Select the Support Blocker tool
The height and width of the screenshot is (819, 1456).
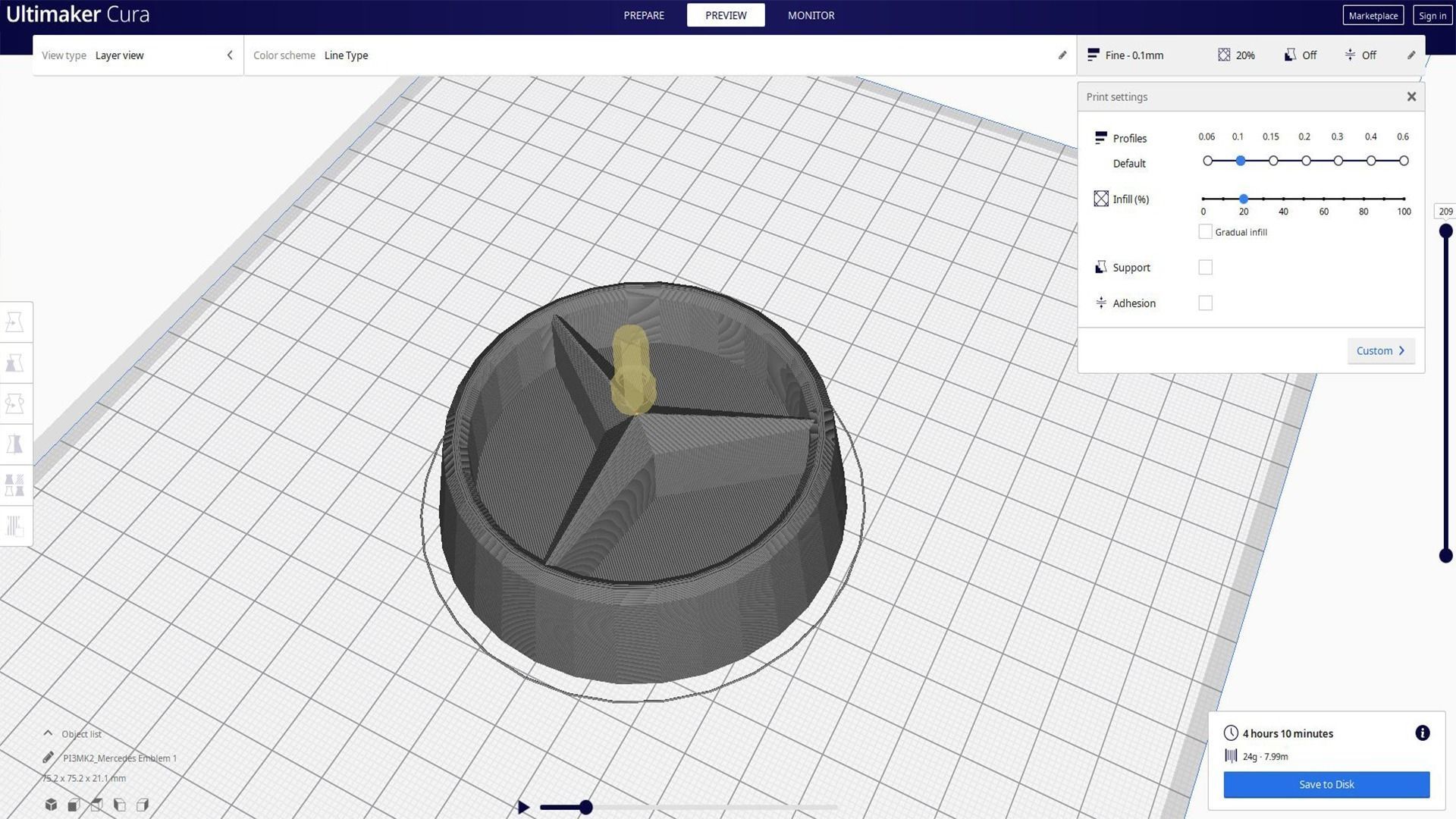[x=15, y=526]
